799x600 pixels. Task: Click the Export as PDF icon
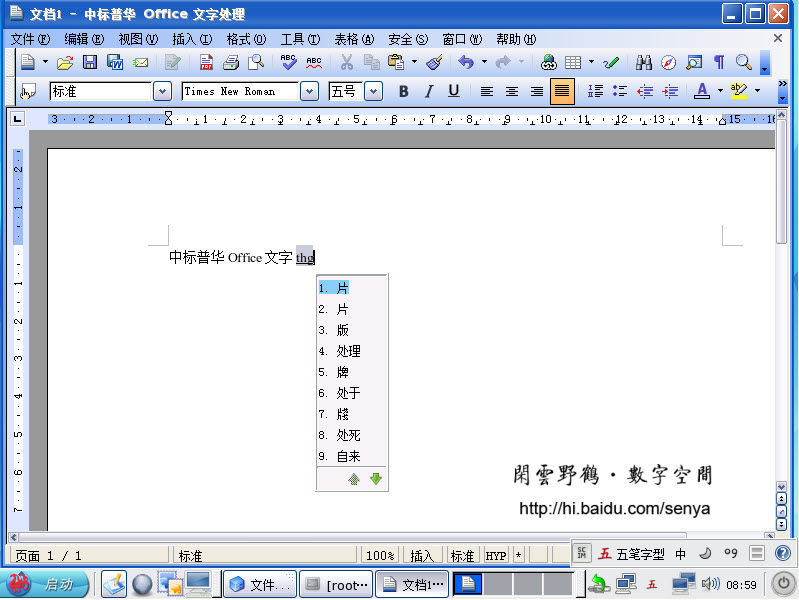tap(206, 62)
